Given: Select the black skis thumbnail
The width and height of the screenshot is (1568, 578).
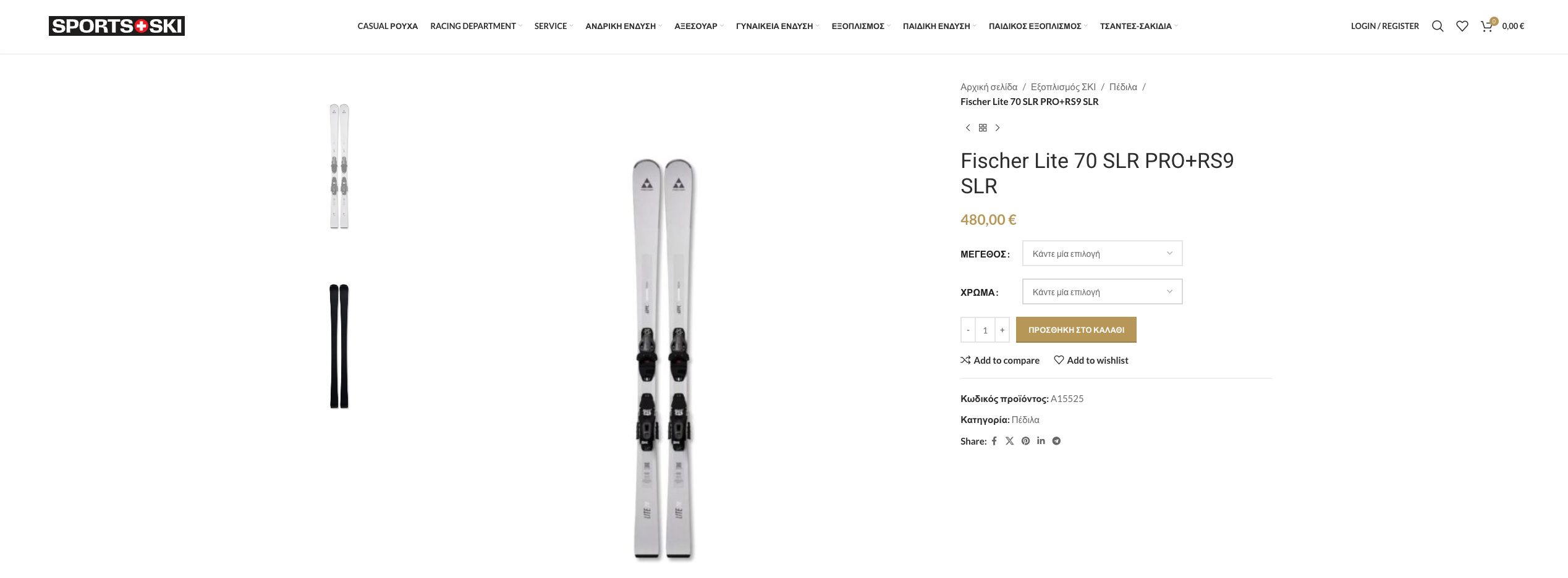Looking at the screenshot, I should tap(339, 346).
